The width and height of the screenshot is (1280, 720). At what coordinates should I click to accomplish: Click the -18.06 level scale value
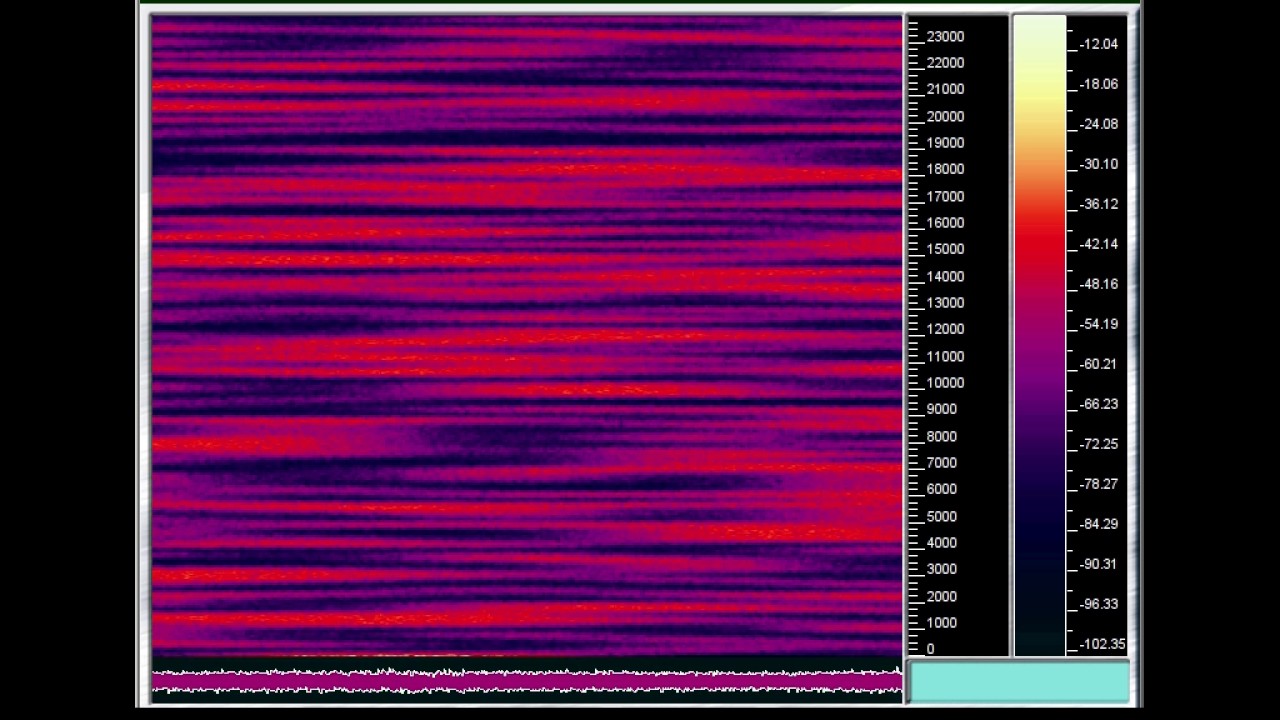[x=1099, y=84]
